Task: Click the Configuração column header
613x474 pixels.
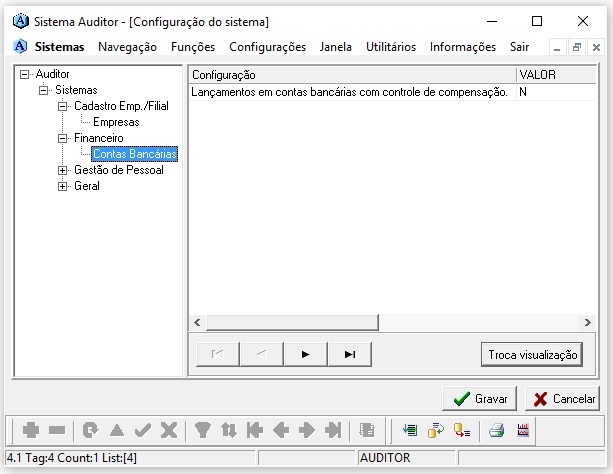Action: (353, 75)
